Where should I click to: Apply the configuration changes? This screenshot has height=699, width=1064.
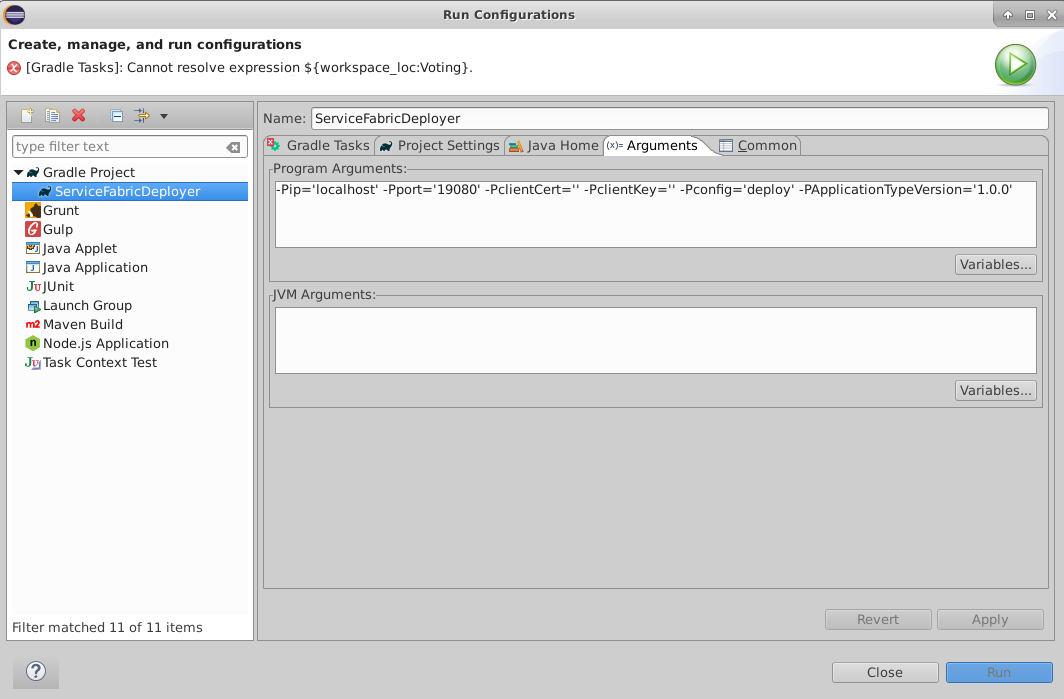click(x=989, y=619)
